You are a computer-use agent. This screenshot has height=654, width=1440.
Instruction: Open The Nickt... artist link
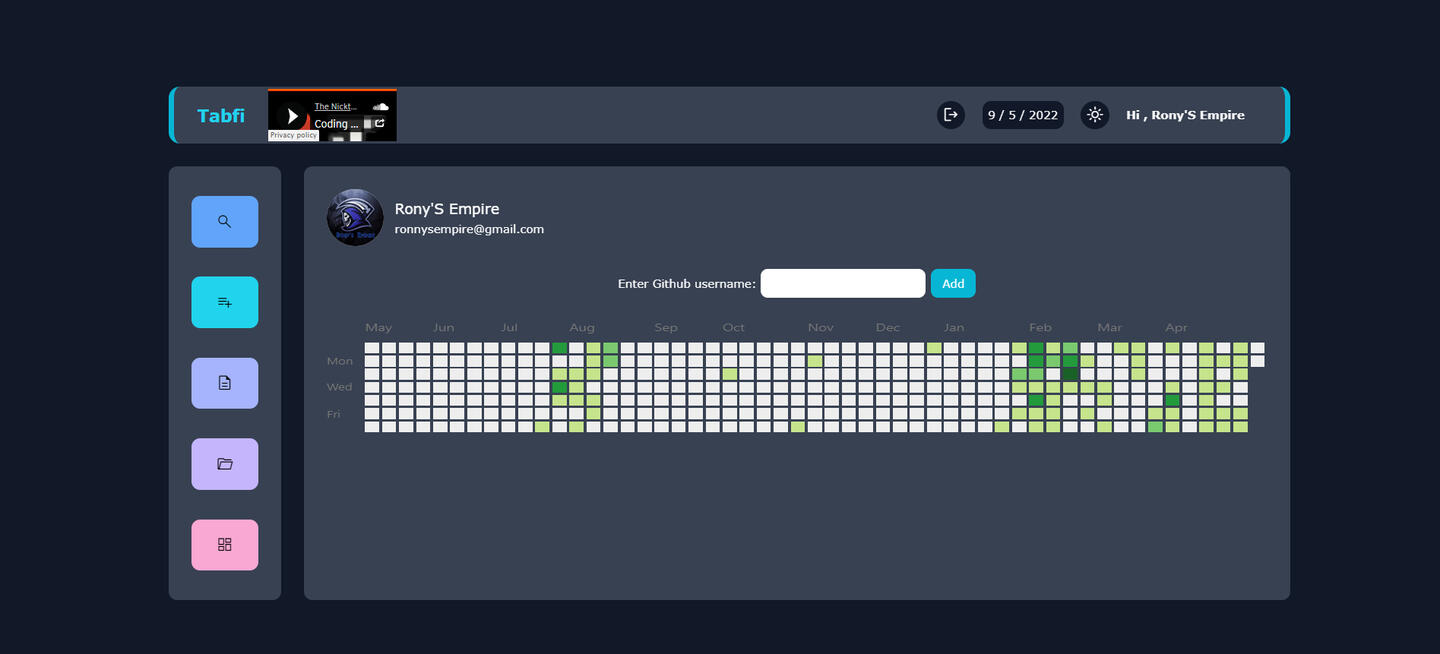[x=335, y=106]
